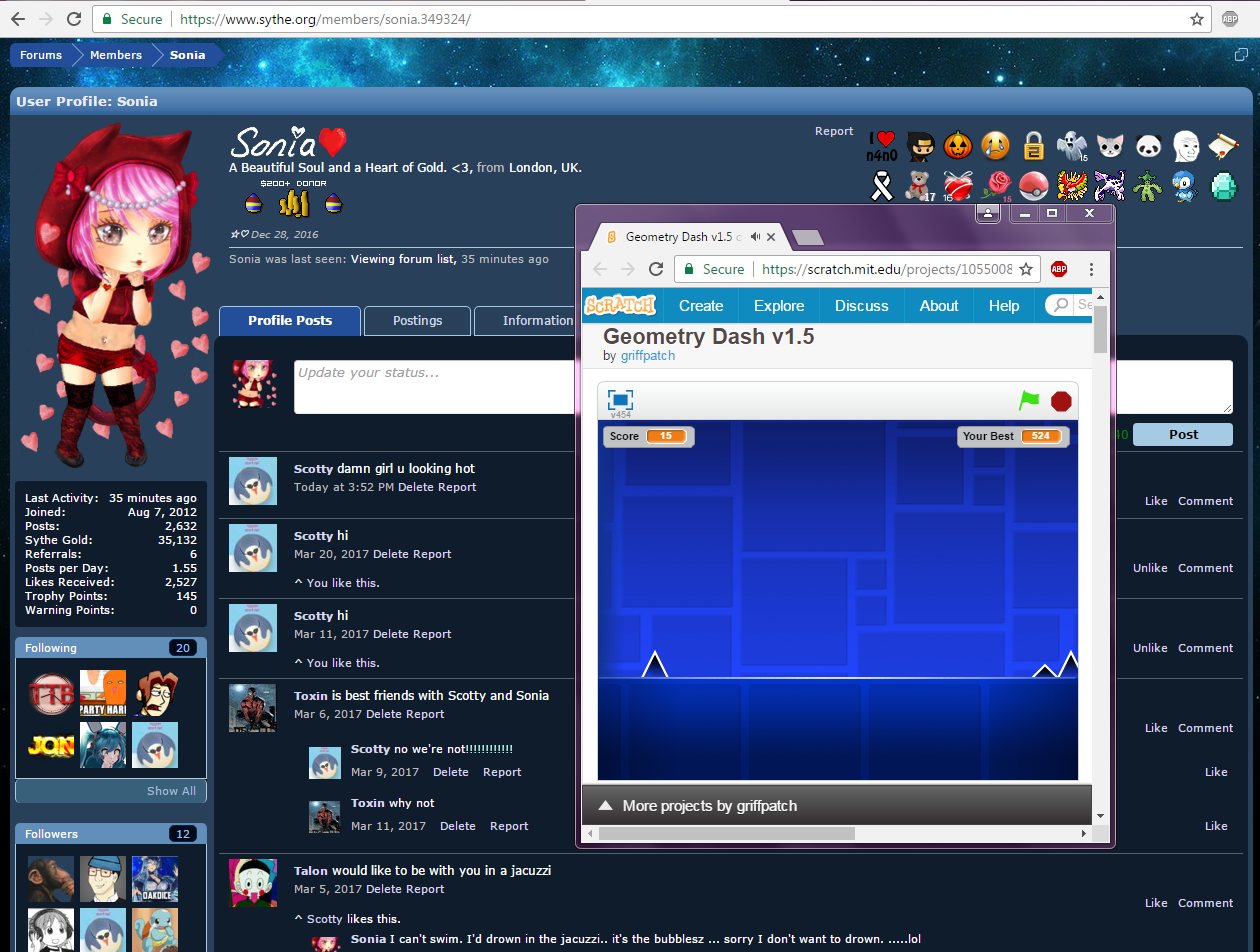Stop the Scratch project with red stop sign

click(1061, 401)
